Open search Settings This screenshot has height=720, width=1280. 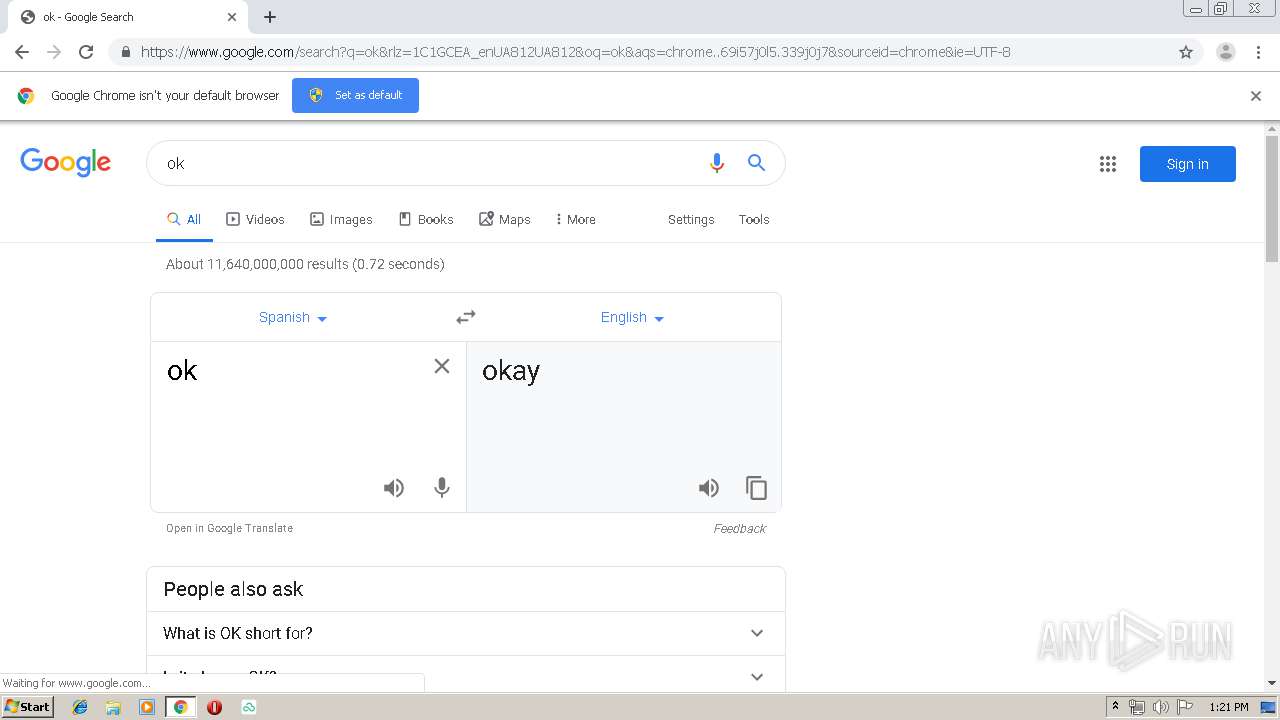(691, 220)
